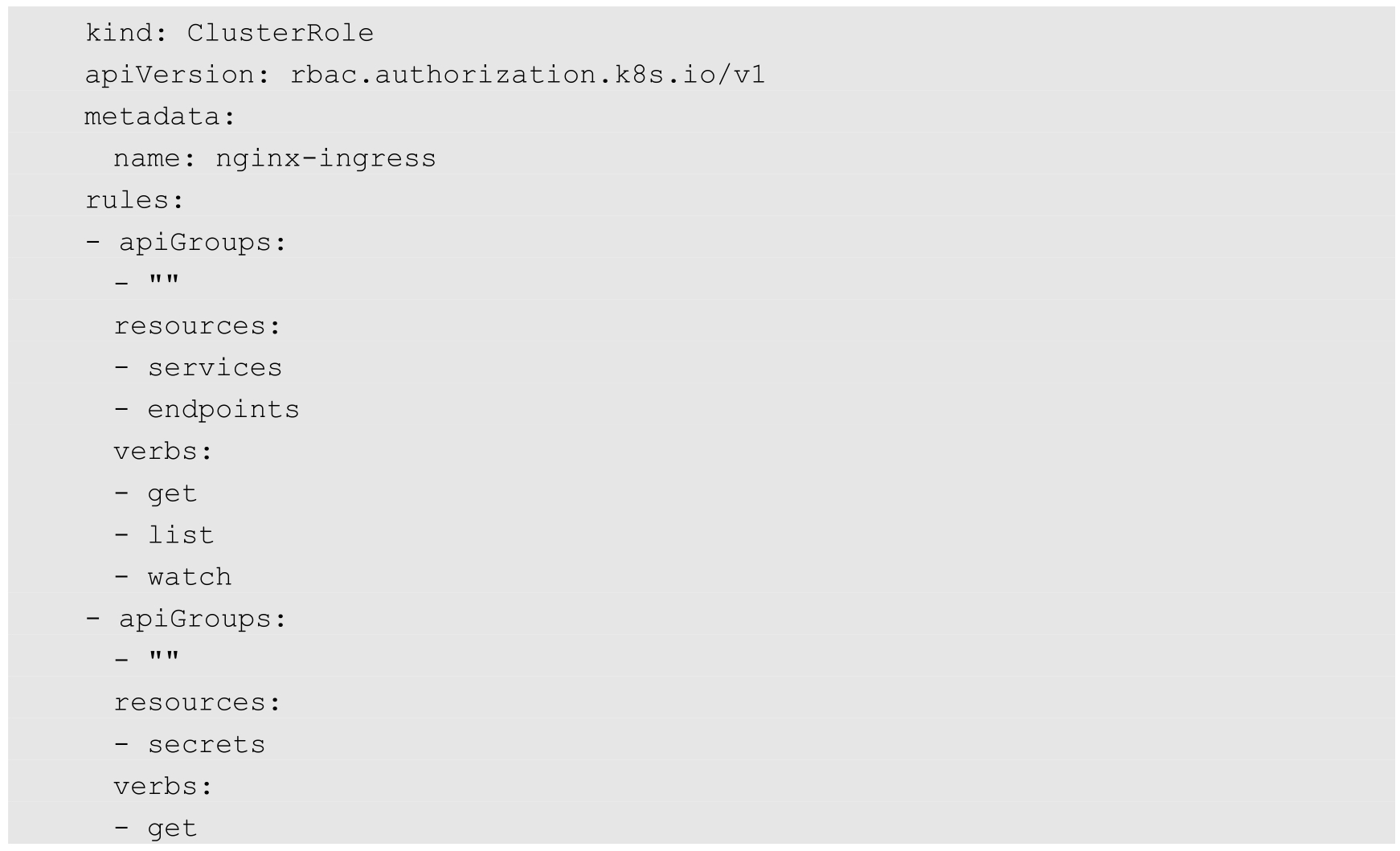This screenshot has width=1400, height=851.
Task: Click the '- endpoints' list item
Action: [x=207, y=410]
